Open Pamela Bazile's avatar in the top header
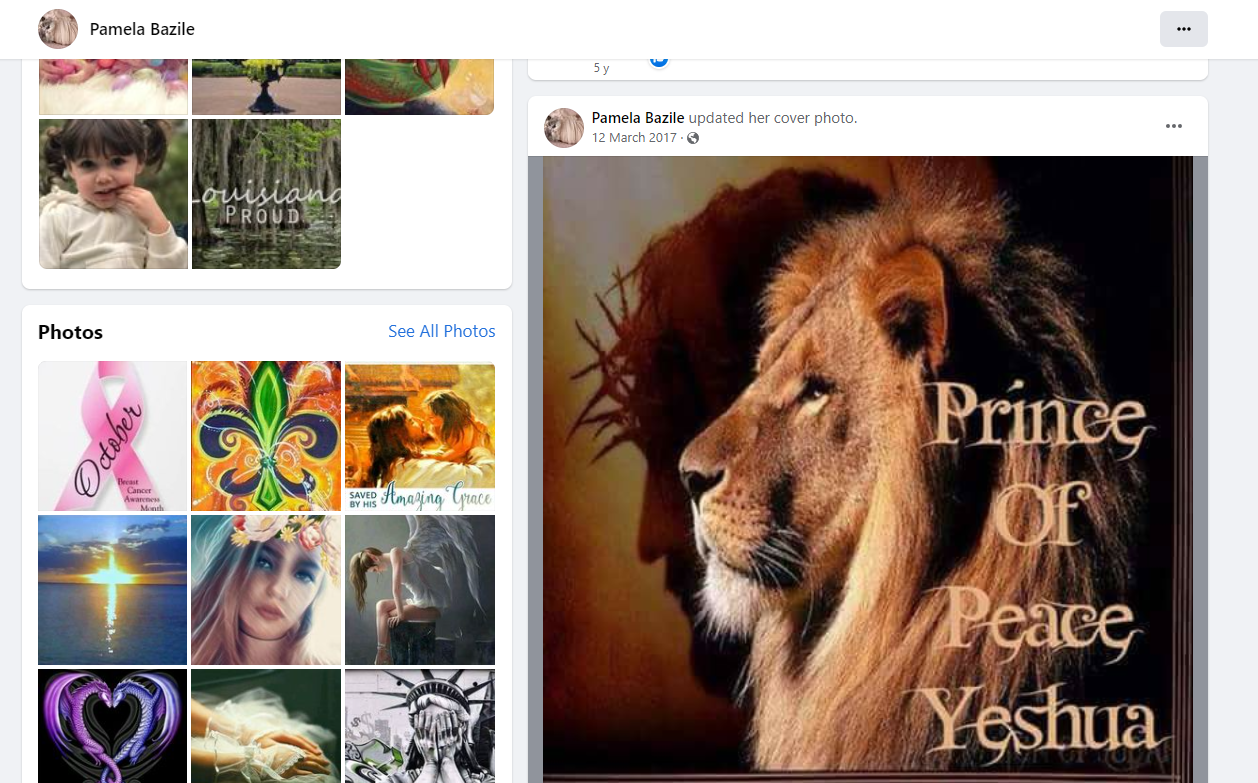 click(58, 29)
